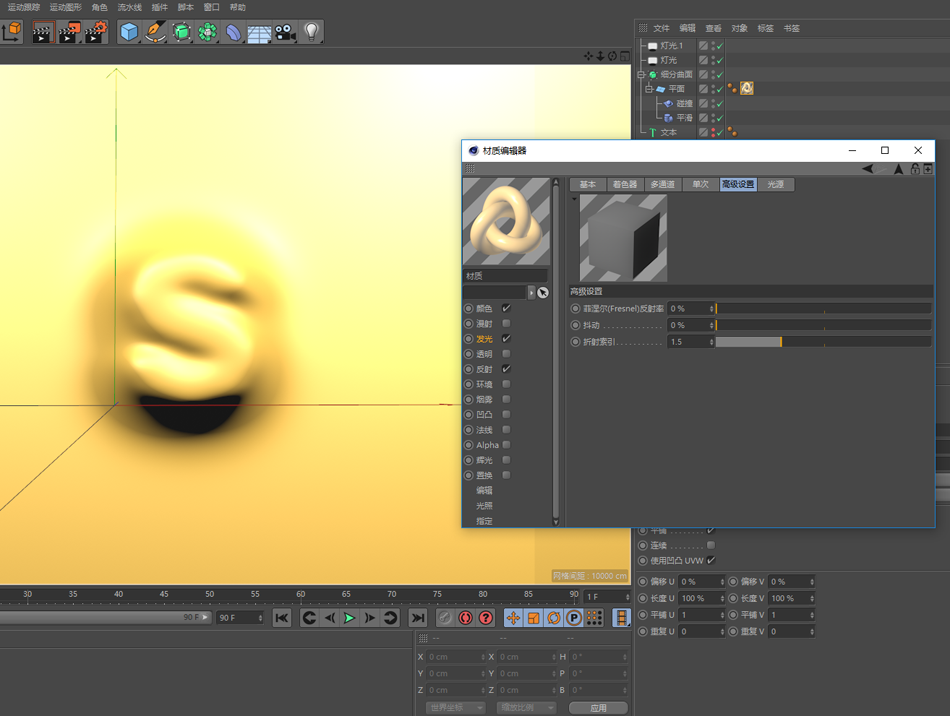
Task: Click red record keyframe button
Action: tap(465, 618)
